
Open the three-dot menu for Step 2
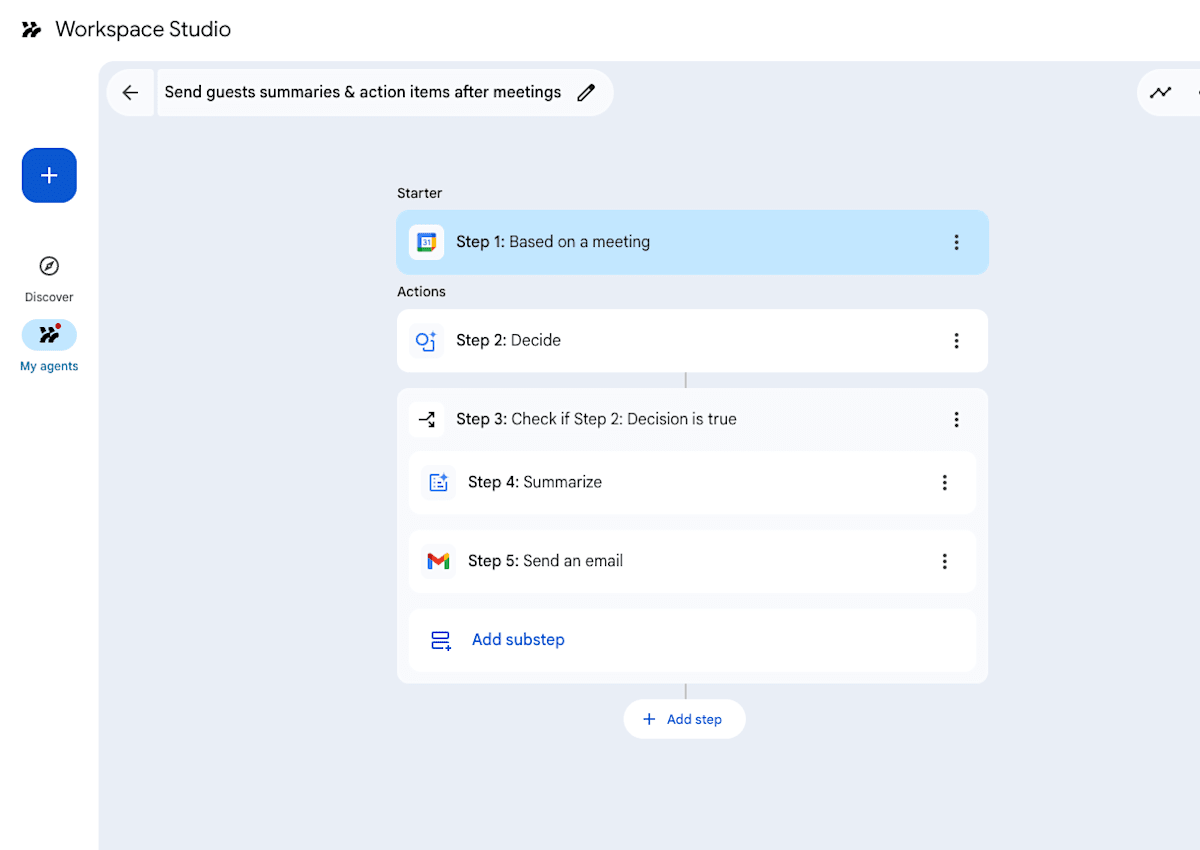tap(956, 341)
